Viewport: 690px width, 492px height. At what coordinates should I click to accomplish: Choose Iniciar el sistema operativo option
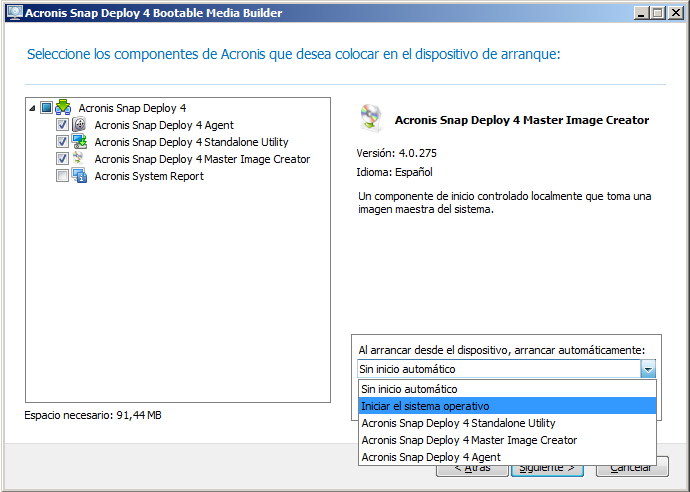[x=507, y=406]
